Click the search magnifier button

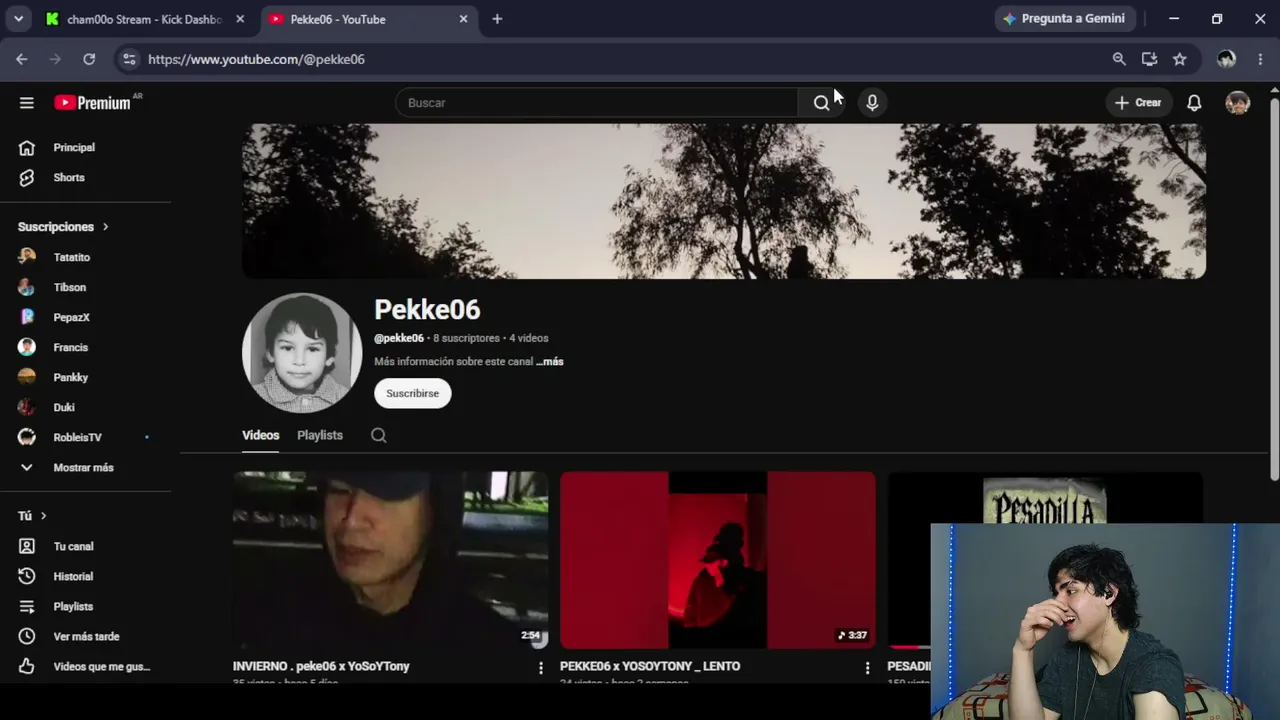click(821, 103)
